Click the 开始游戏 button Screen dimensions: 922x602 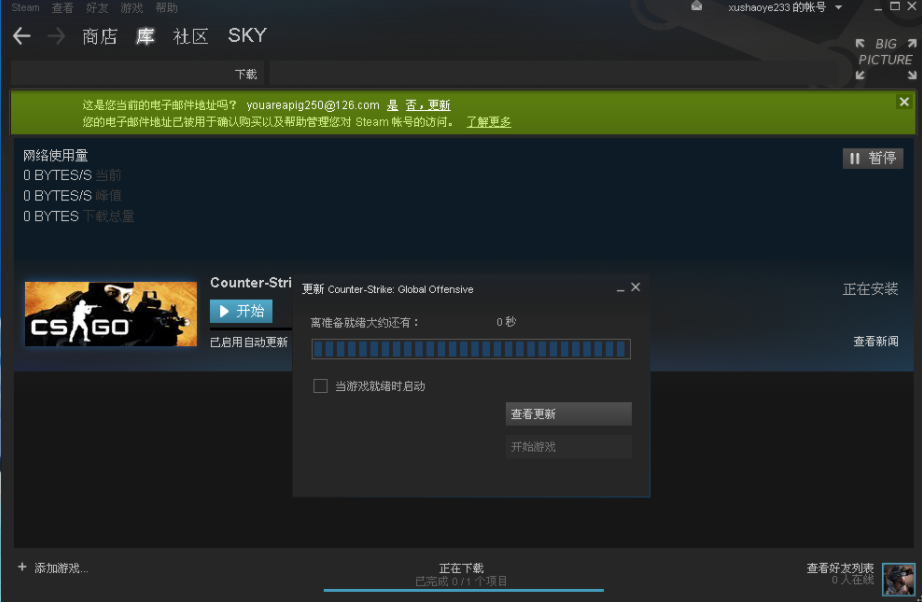[569, 447]
